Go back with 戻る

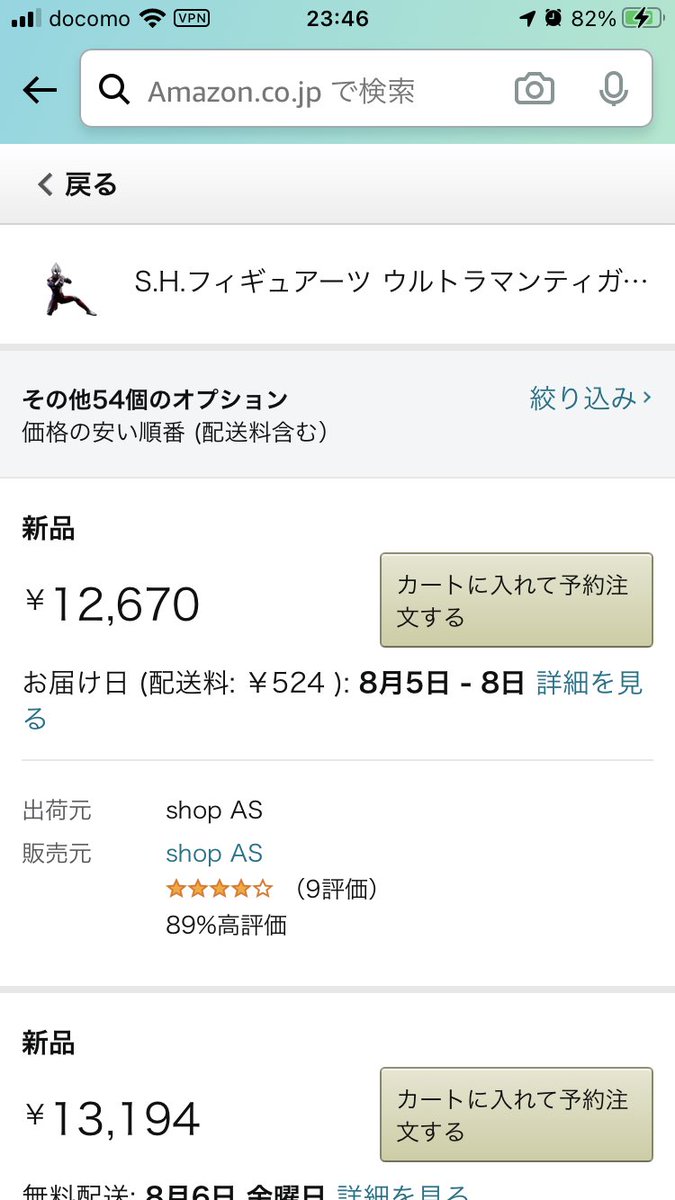point(78,184)
